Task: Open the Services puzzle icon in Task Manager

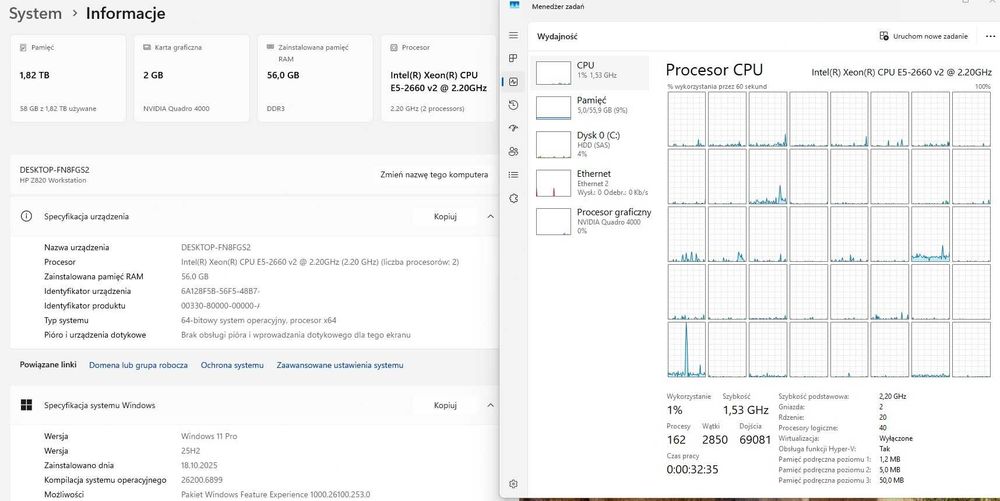Action: [x=513, y=198]
